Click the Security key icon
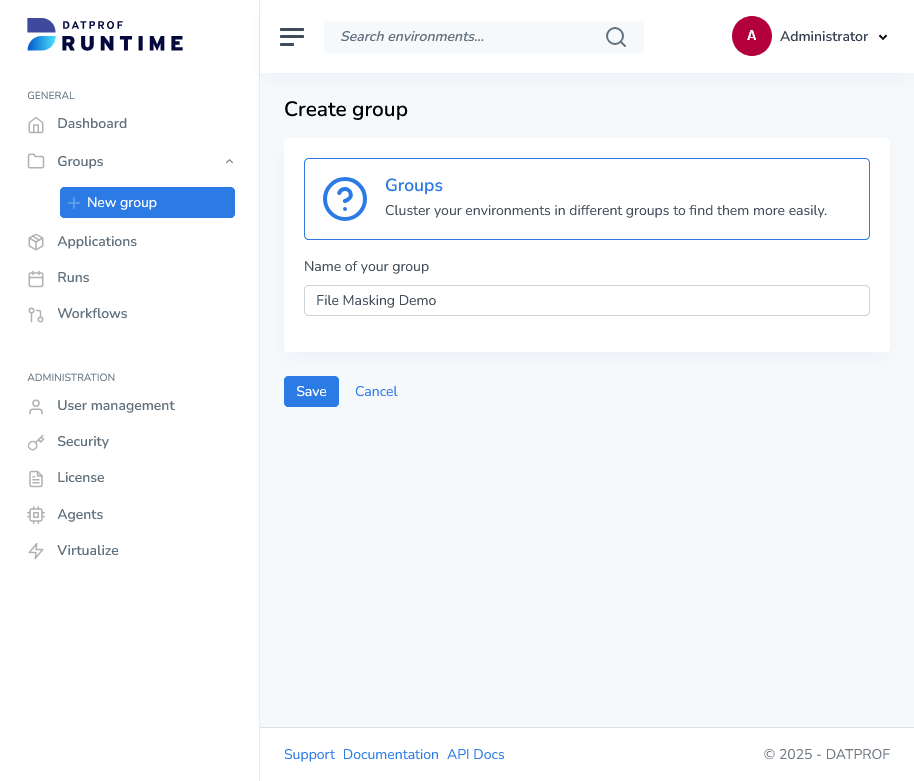914x781 pixels. 36,442
